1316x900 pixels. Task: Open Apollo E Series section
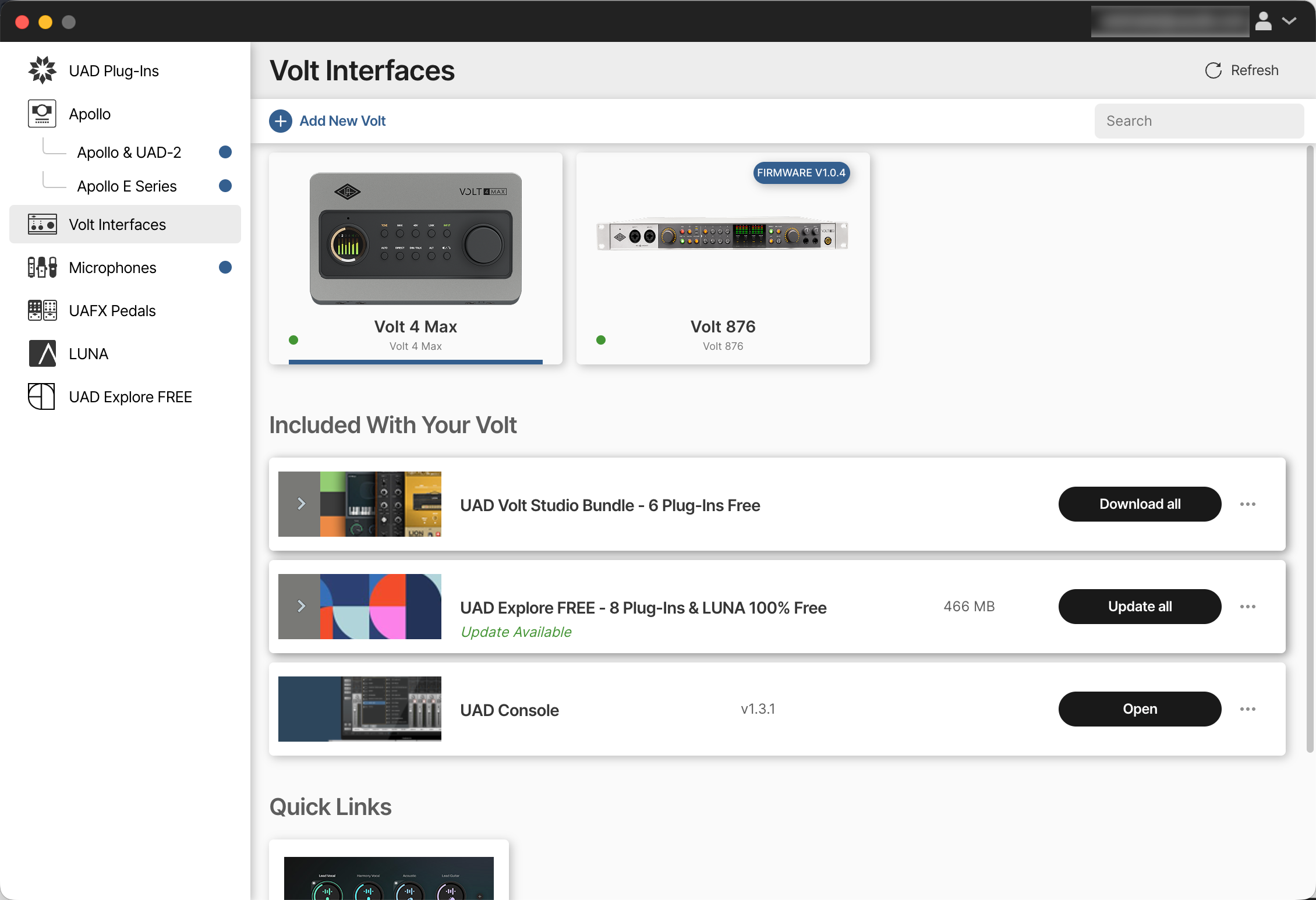pyautogui.click(x=127, y=186)
